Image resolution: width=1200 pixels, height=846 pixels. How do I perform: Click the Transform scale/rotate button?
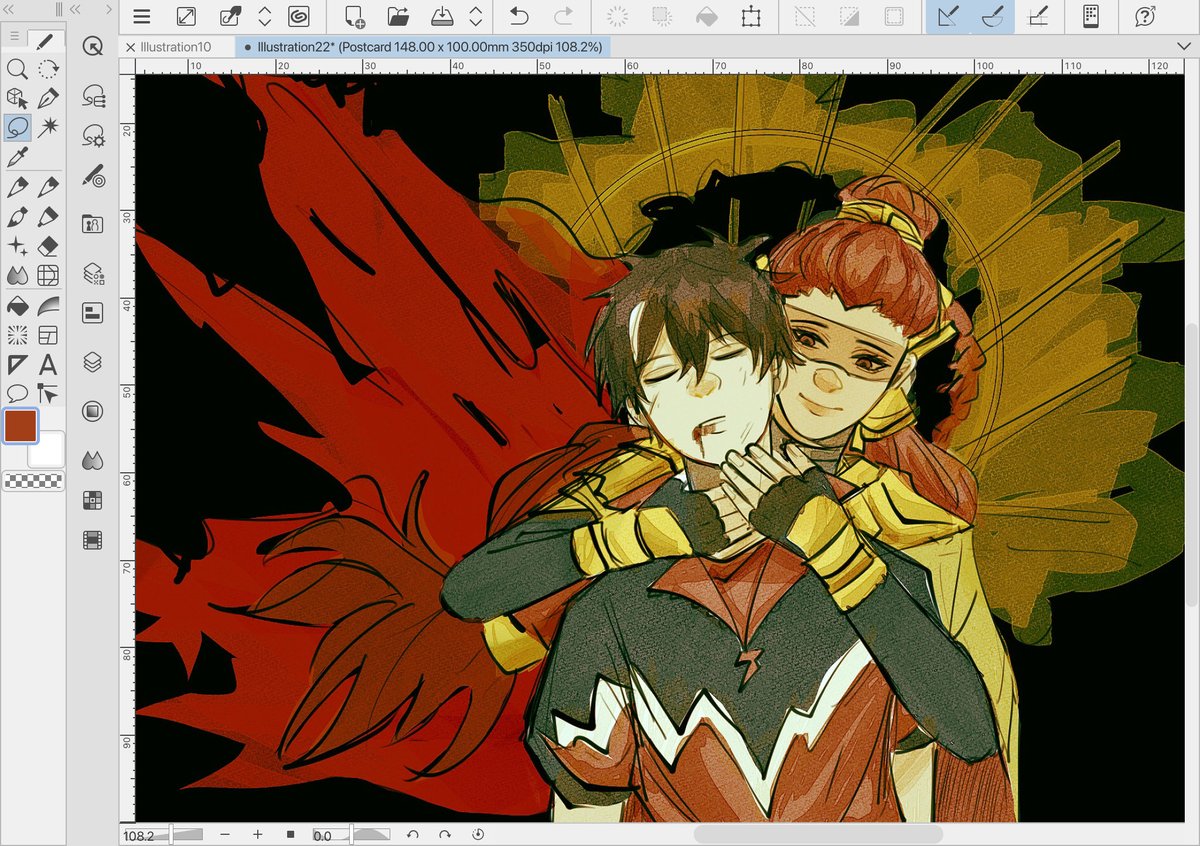click(x=750, y=16)
